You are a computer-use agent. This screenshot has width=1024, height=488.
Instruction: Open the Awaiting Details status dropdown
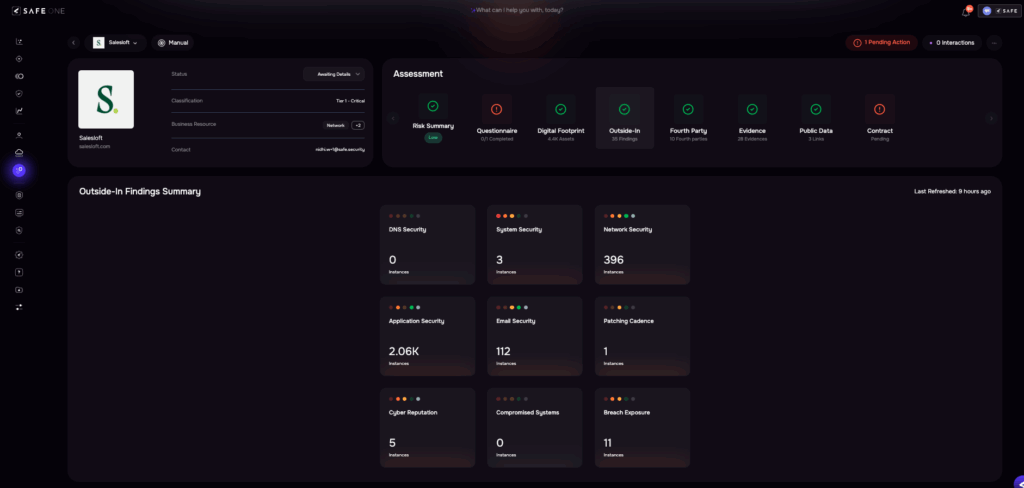334,74
